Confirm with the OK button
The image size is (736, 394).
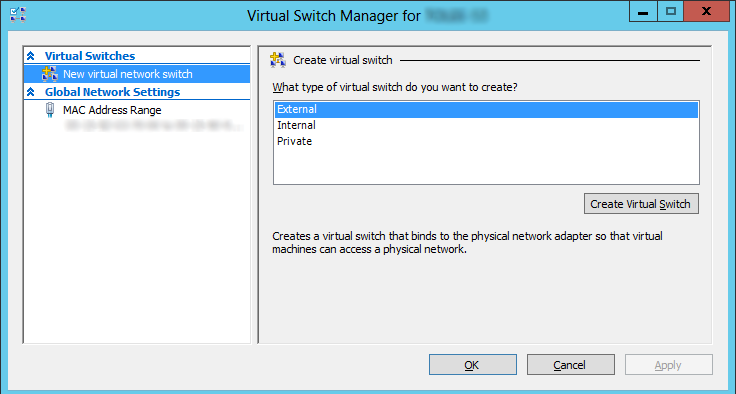473,365
